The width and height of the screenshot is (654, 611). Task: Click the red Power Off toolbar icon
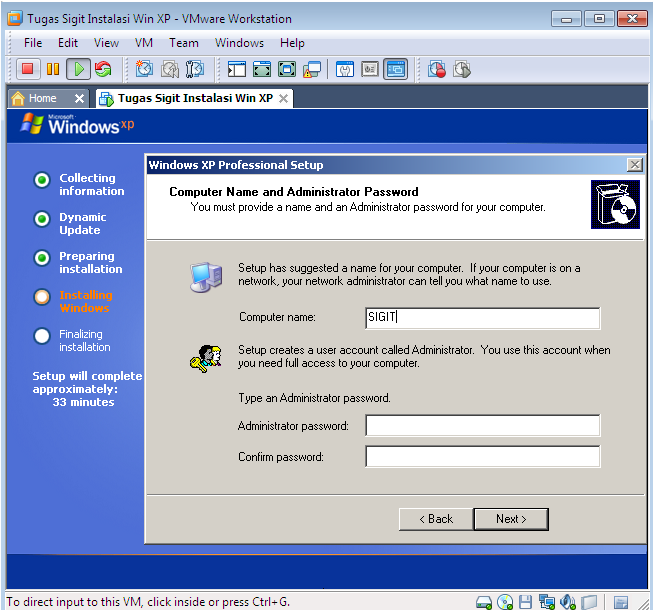(x=28, y=69)
